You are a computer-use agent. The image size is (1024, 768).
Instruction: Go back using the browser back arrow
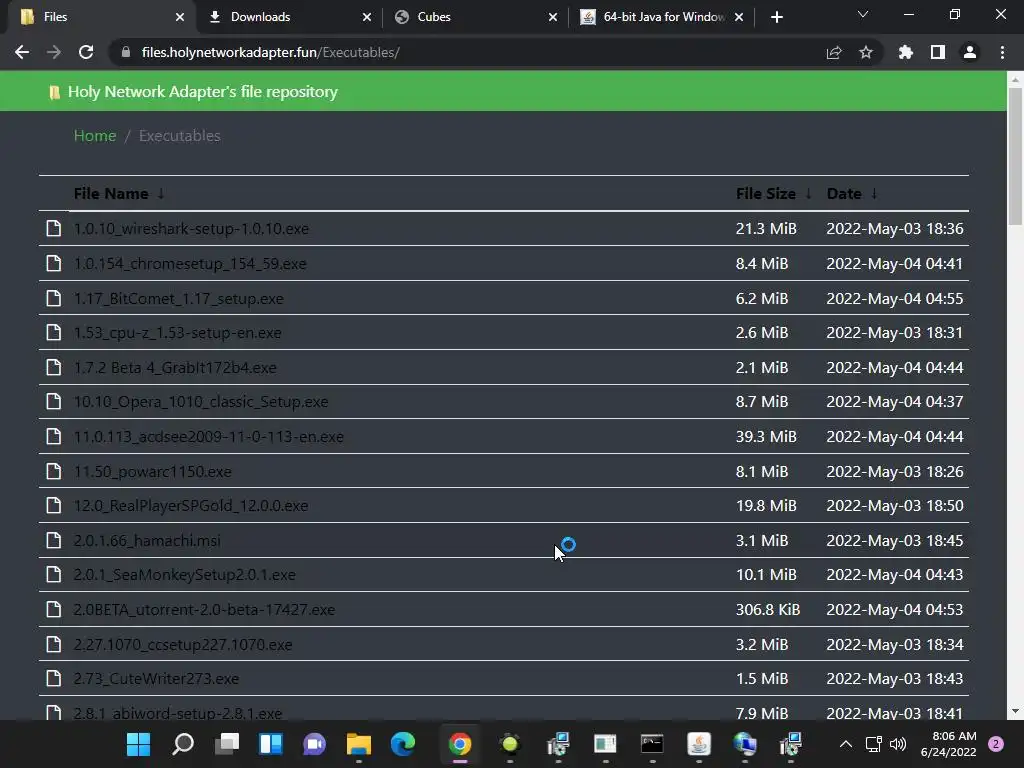[22, 52]
